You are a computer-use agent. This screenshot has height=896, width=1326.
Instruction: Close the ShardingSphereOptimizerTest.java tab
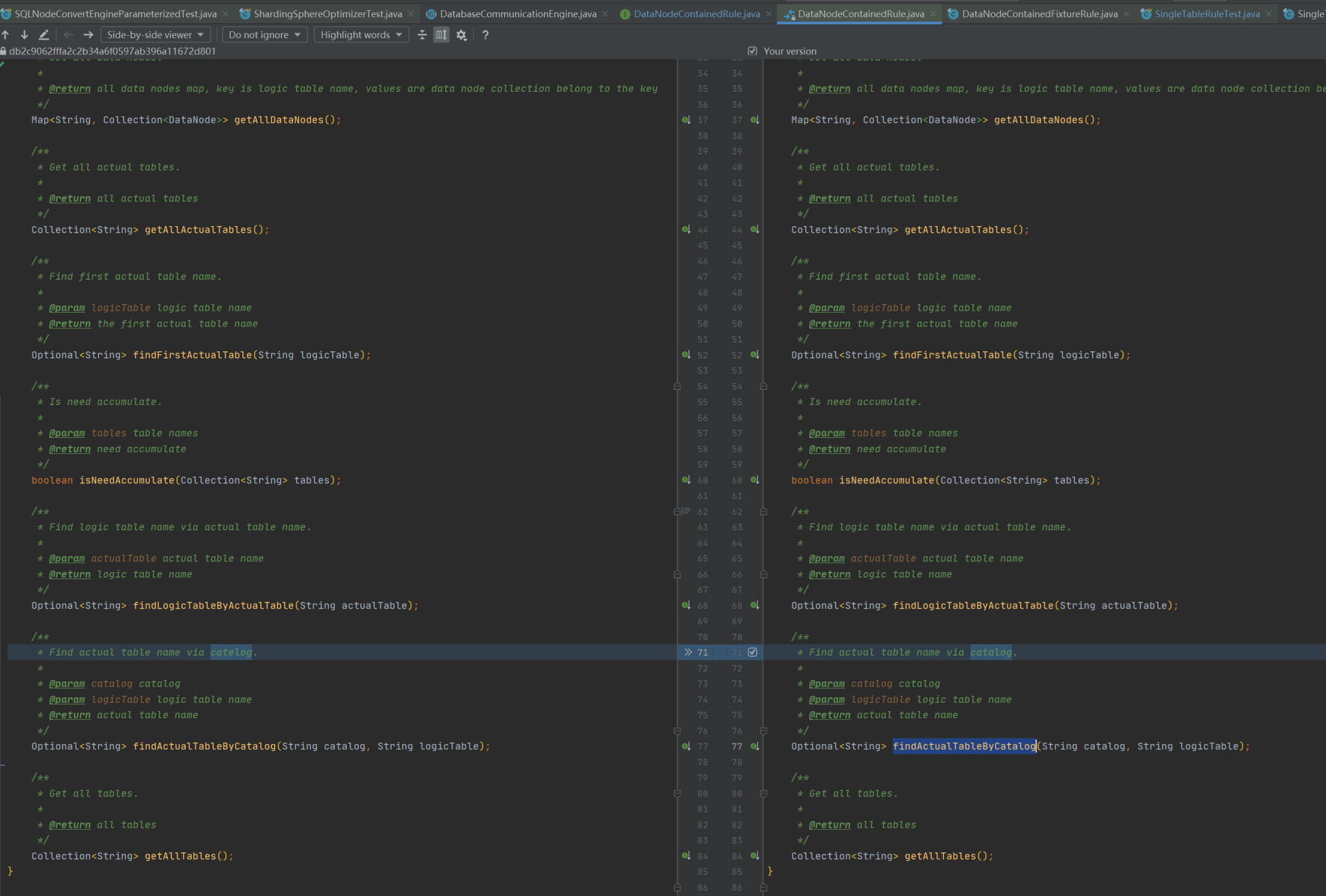(411, 14)
